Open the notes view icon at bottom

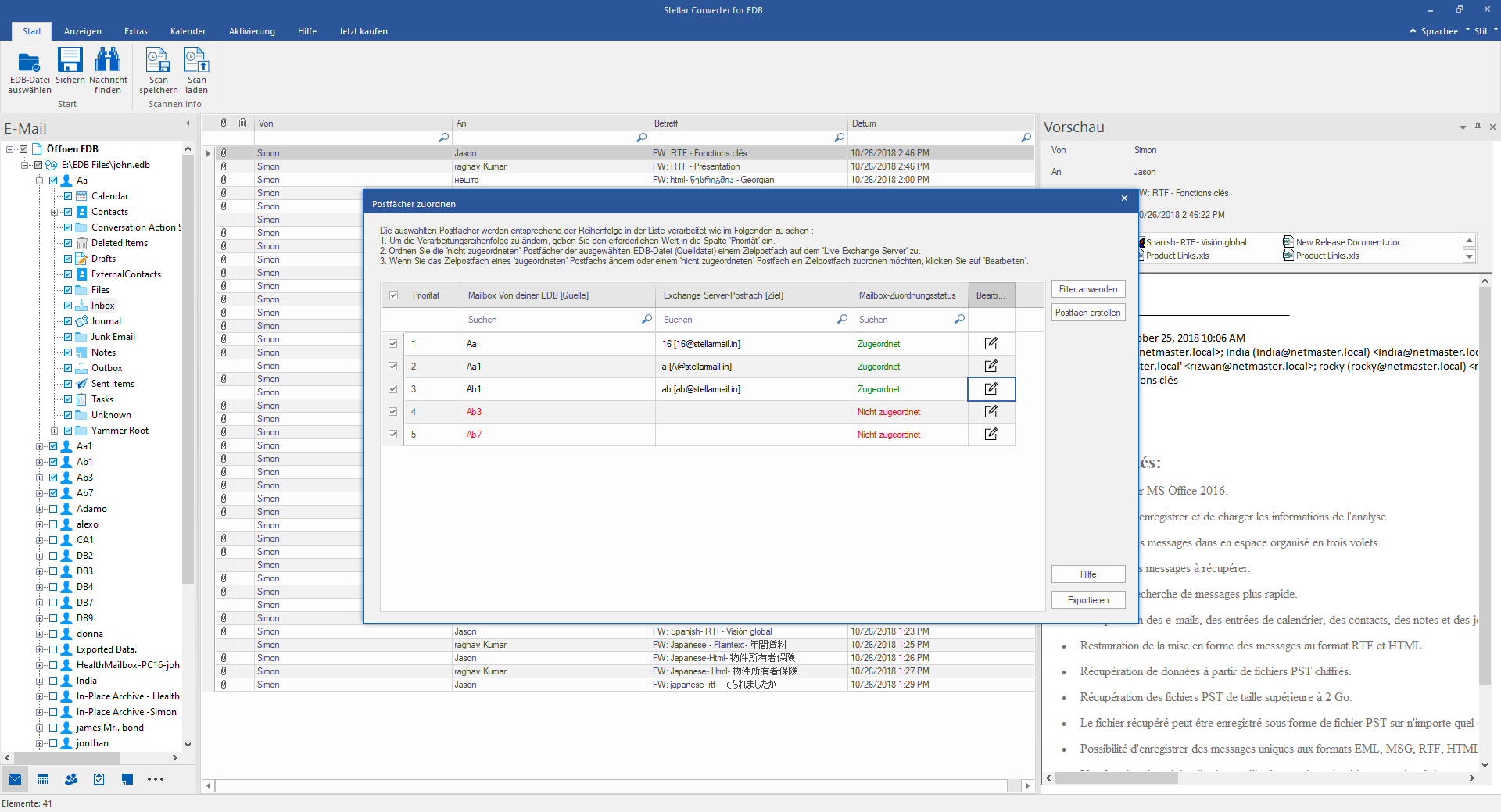[127, 779]
